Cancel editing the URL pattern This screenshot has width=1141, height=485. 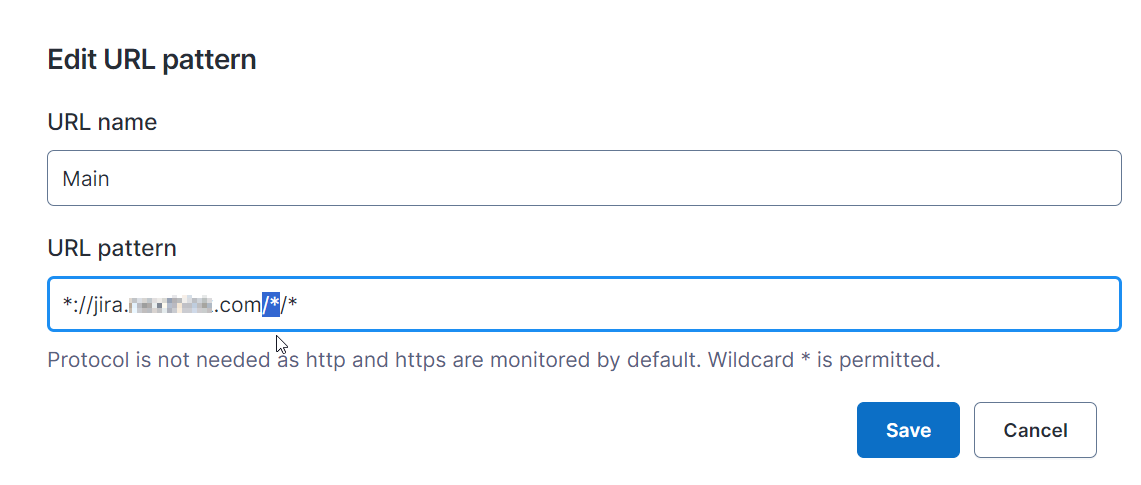[x=1035, y=430]
